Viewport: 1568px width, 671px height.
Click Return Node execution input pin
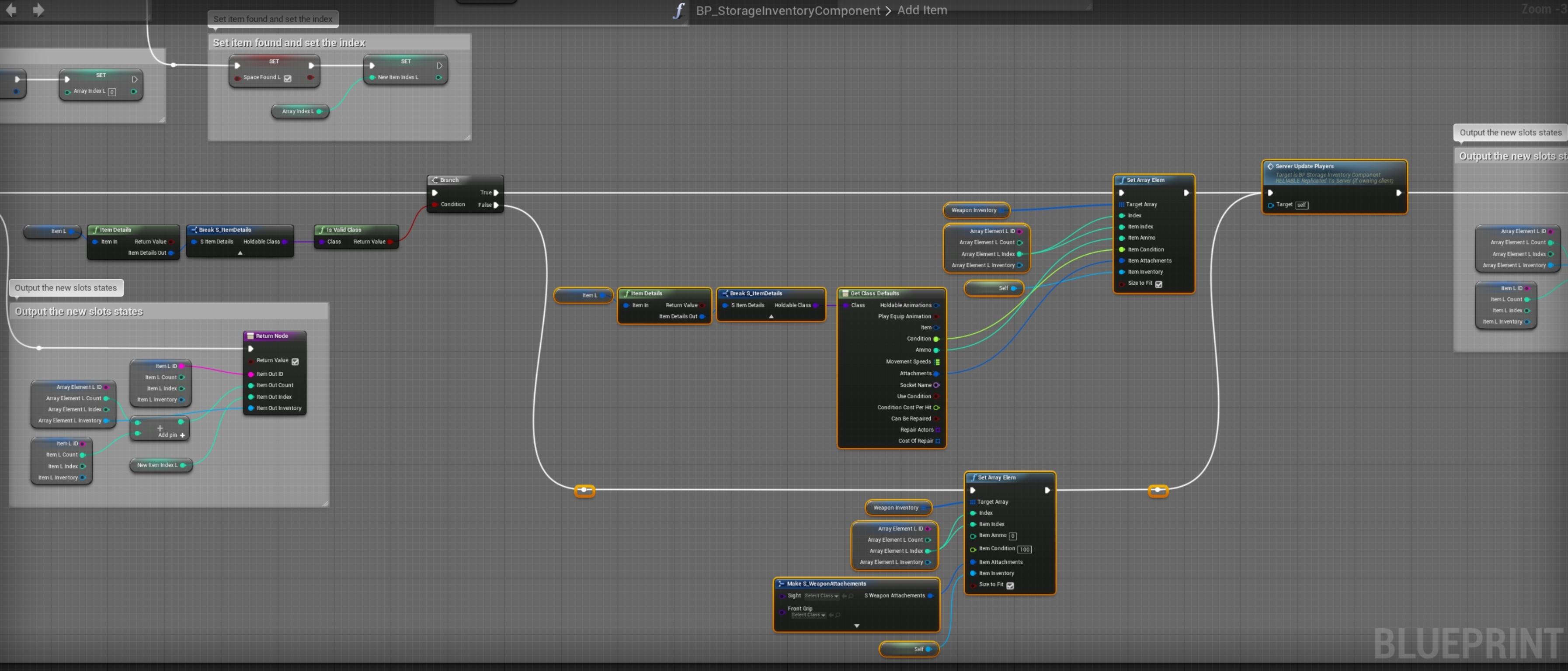click(x=251, y=349)
